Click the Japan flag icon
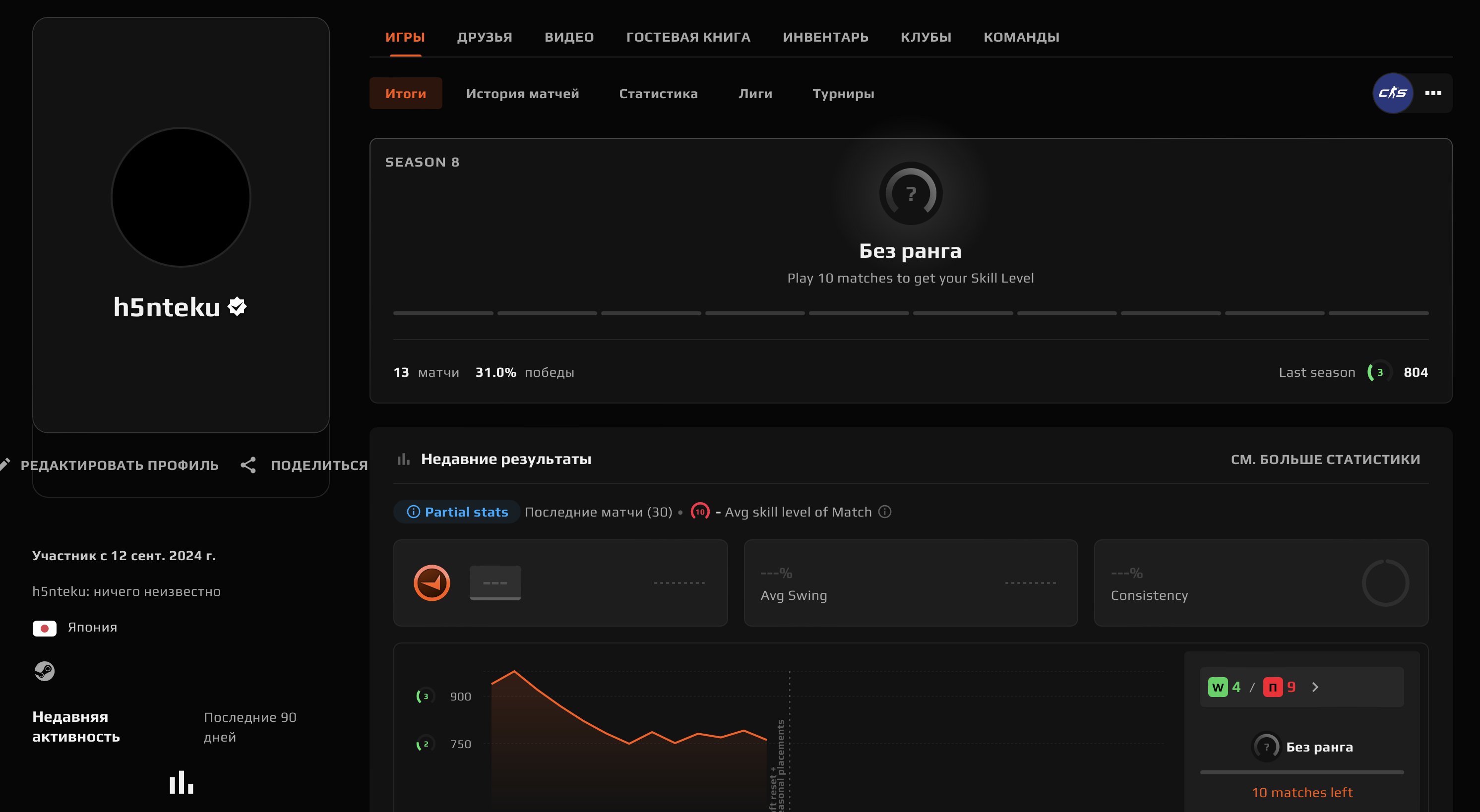 point(44,628)
